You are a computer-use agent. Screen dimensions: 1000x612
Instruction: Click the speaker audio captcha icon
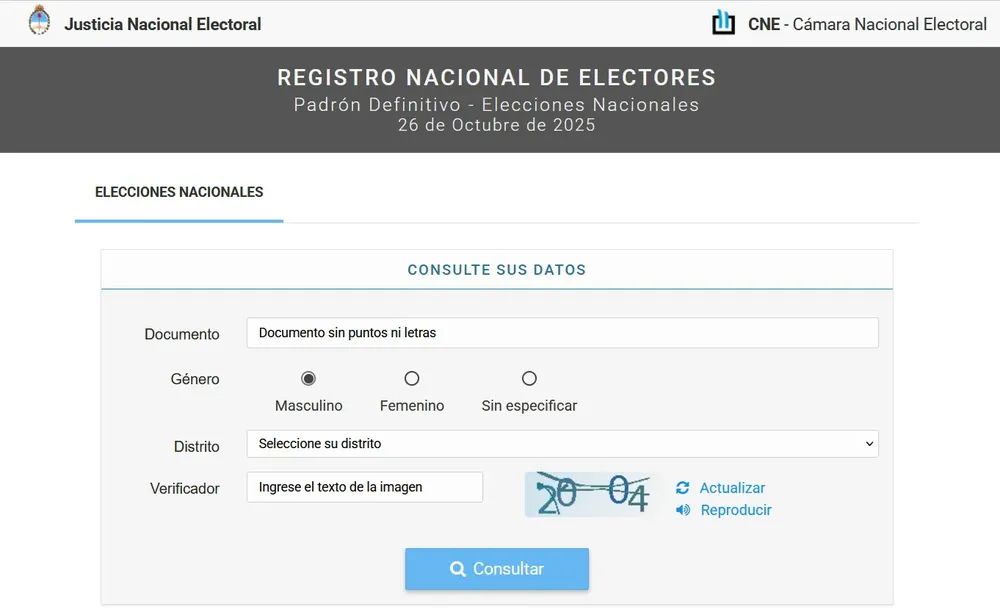pyautogui.click(x=683, y=510)
